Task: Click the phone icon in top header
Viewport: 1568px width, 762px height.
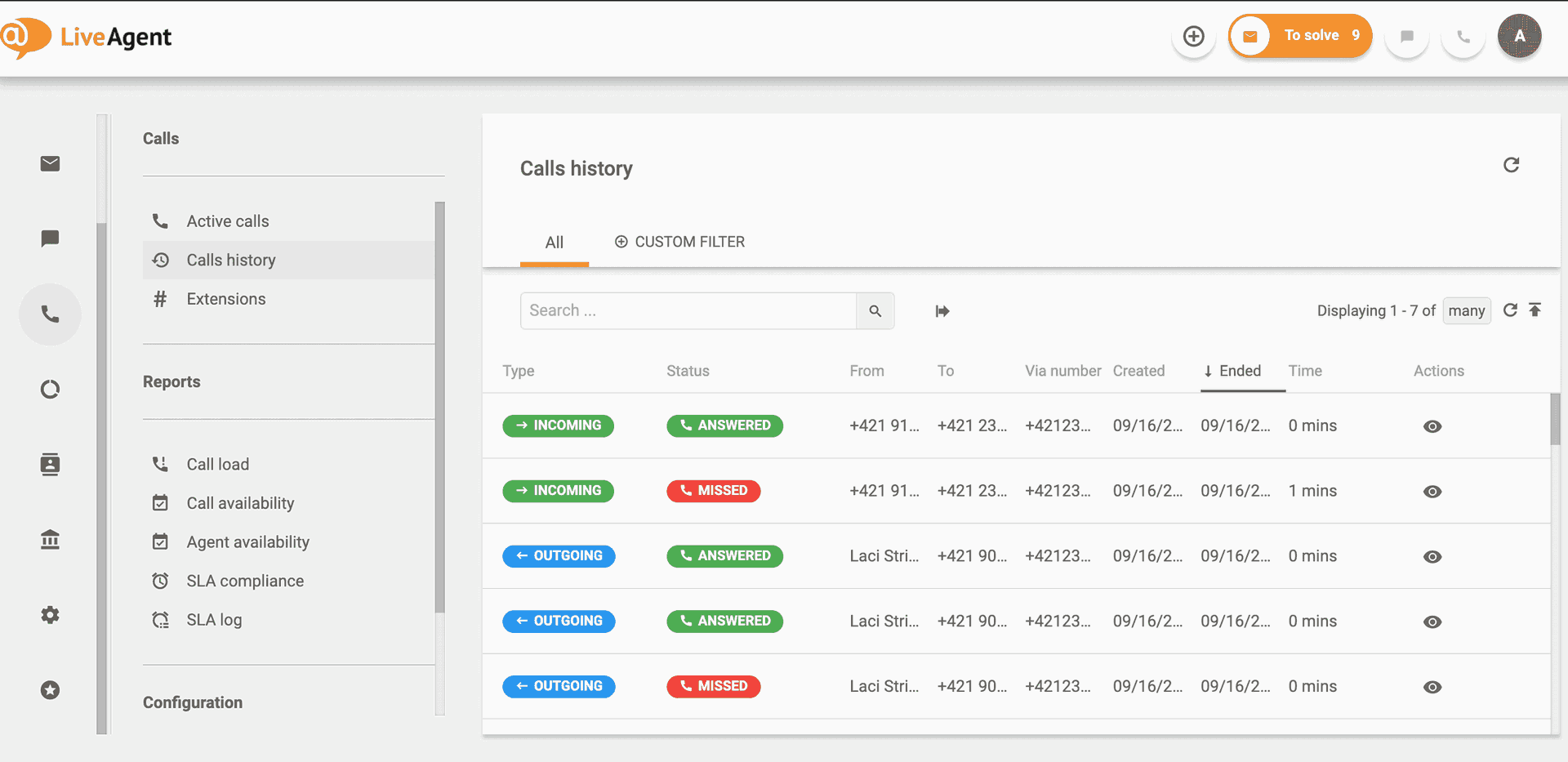Action: (1463, 36)
